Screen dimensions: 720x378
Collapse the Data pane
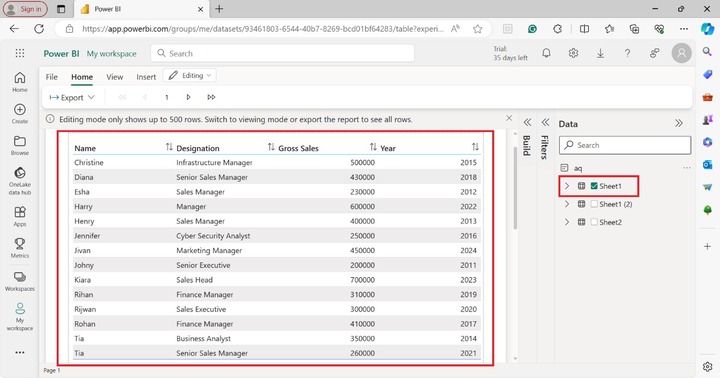(679, 123)
